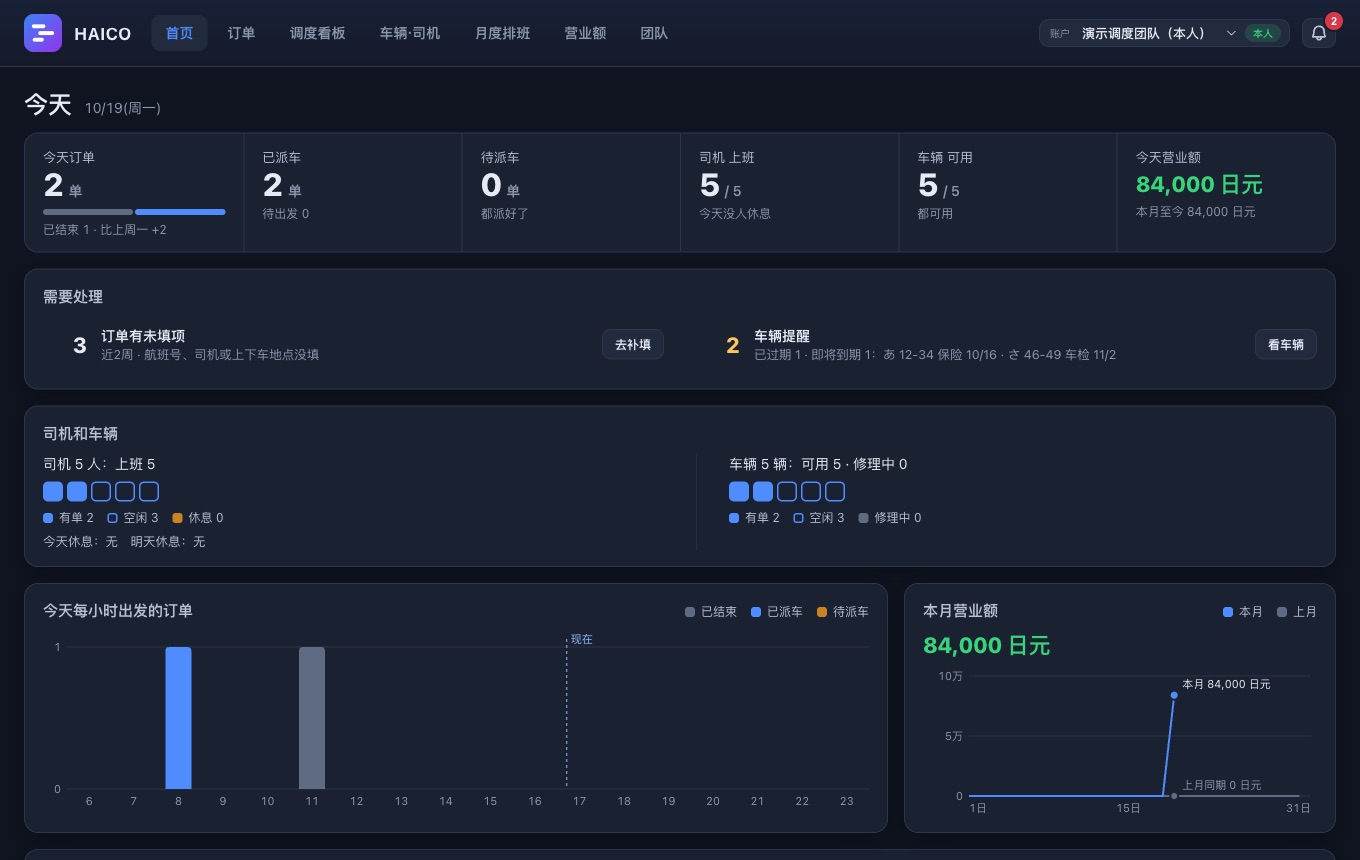Viewport: 1360px width, 860px height.
Task: Click the 车辆 可用 summary card
Action: 1007,193
